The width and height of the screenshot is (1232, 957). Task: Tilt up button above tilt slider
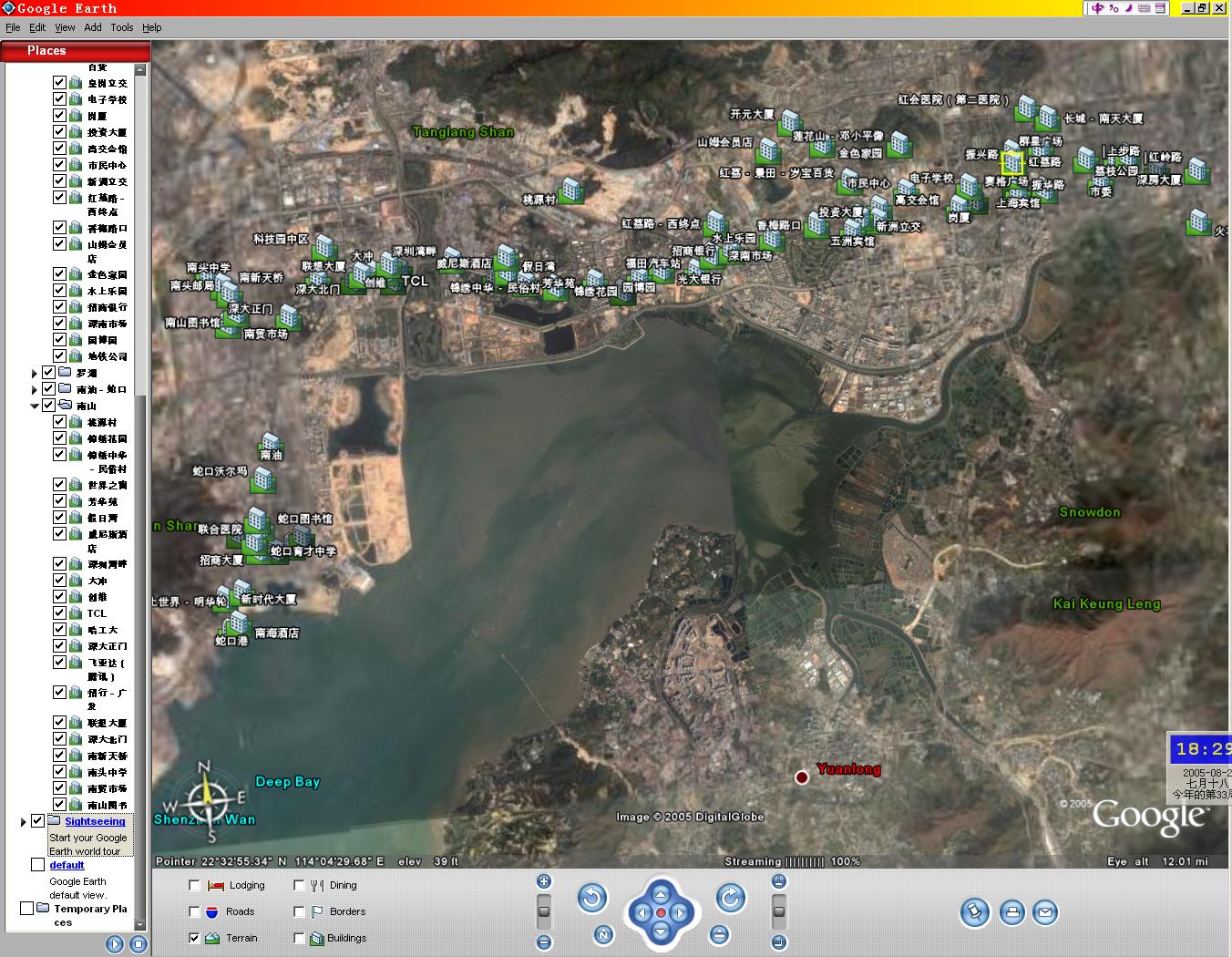click(779, 881)
